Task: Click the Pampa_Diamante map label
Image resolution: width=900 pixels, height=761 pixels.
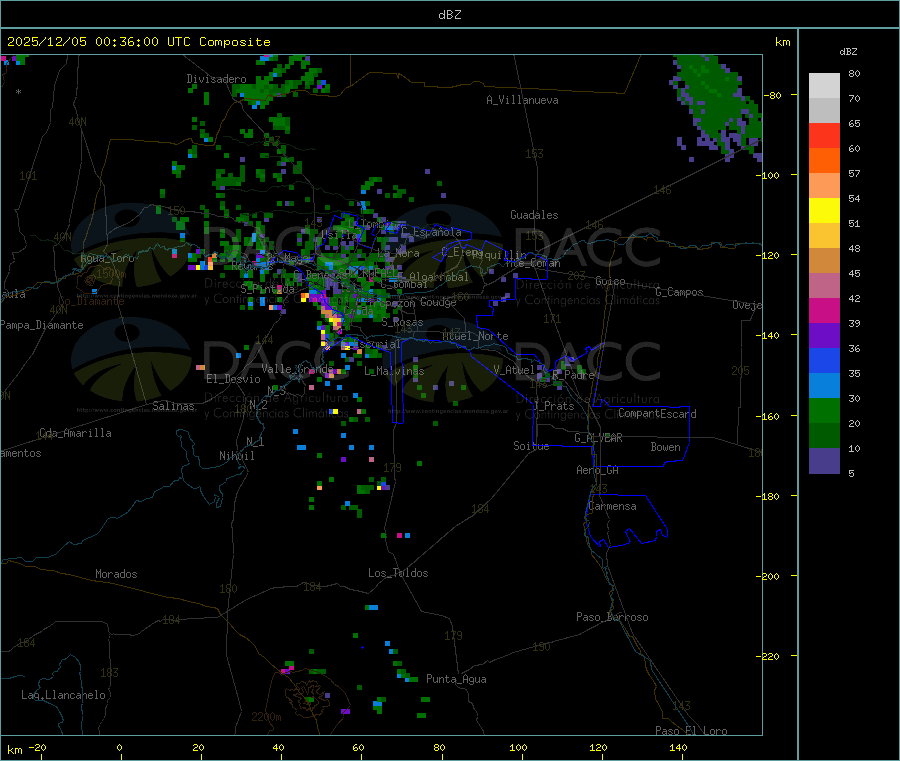Action: click(41, 325)
